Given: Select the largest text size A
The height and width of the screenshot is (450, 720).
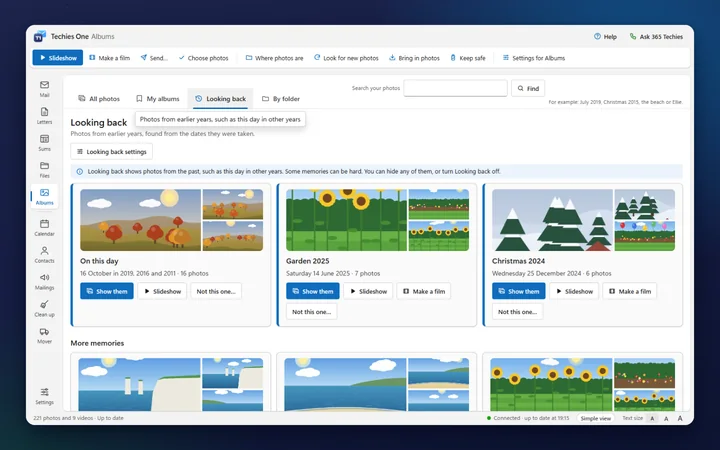Looking at the screenshot, I should click(680, 418).
